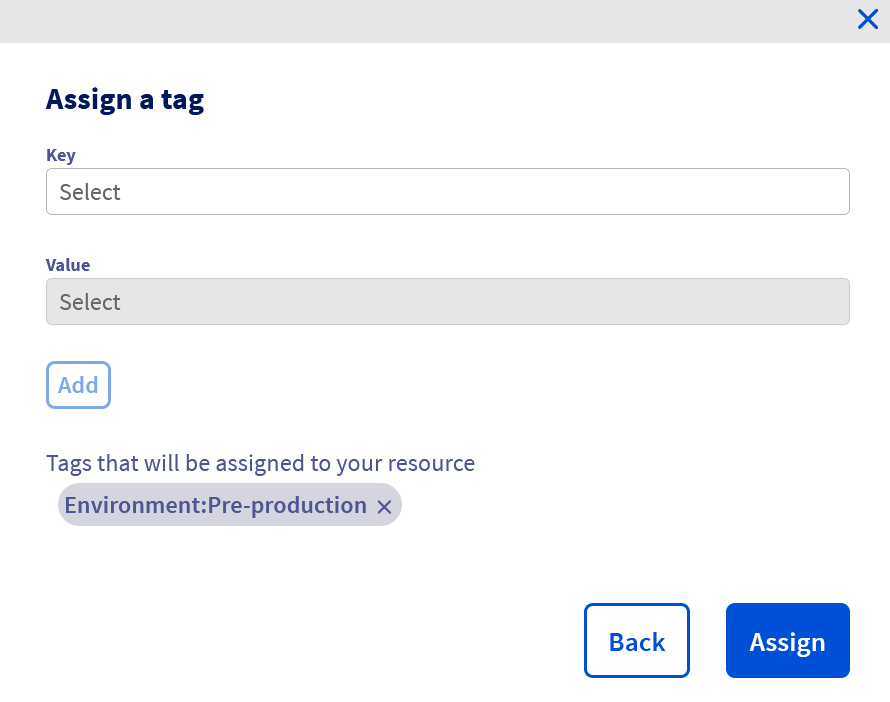The height and width of the screenshot is (702, 890).
Task: Click 'Select' placeholder in Key field
Action: point(90,192)
